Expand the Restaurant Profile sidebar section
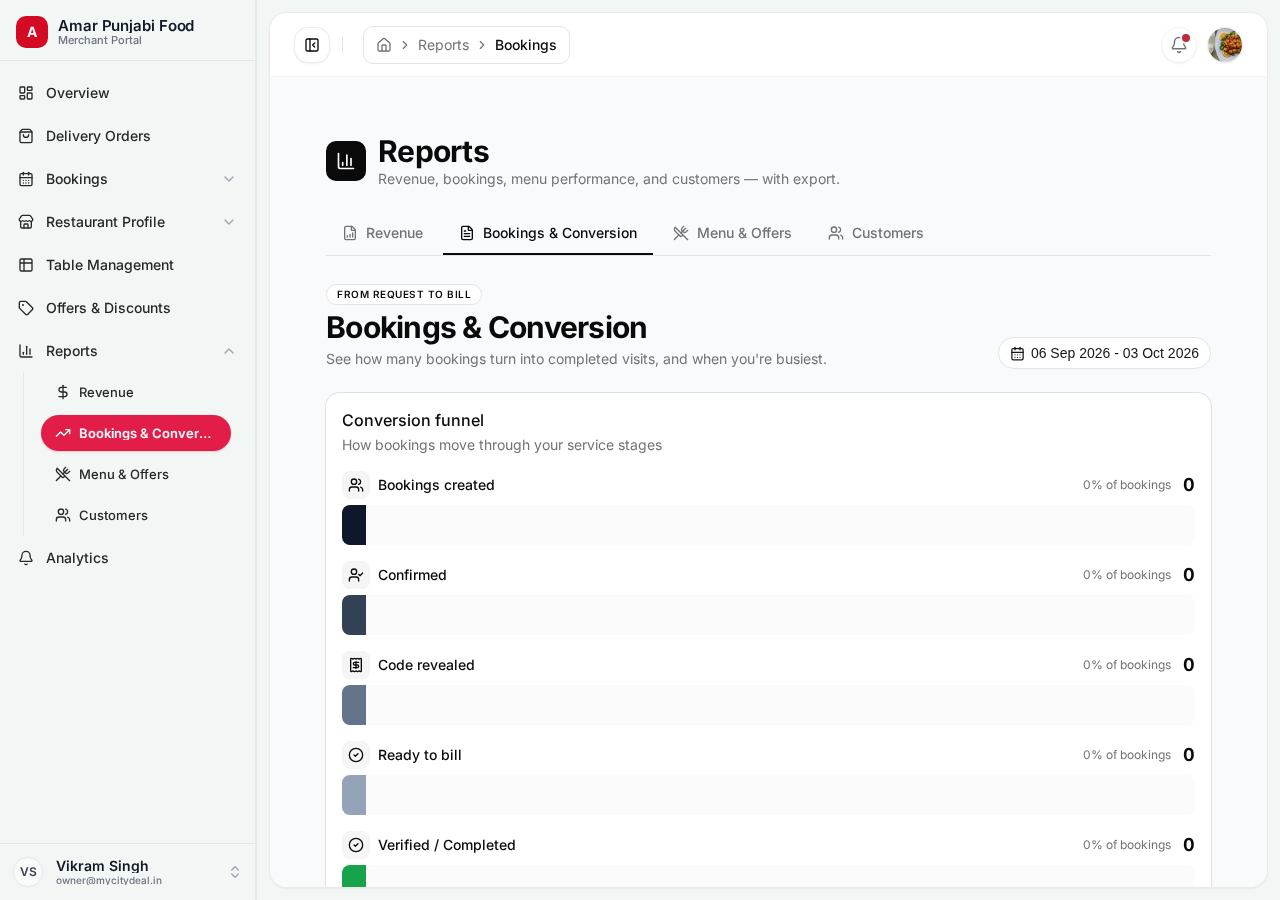The image size is (1280, 900). tap(128, 222)
